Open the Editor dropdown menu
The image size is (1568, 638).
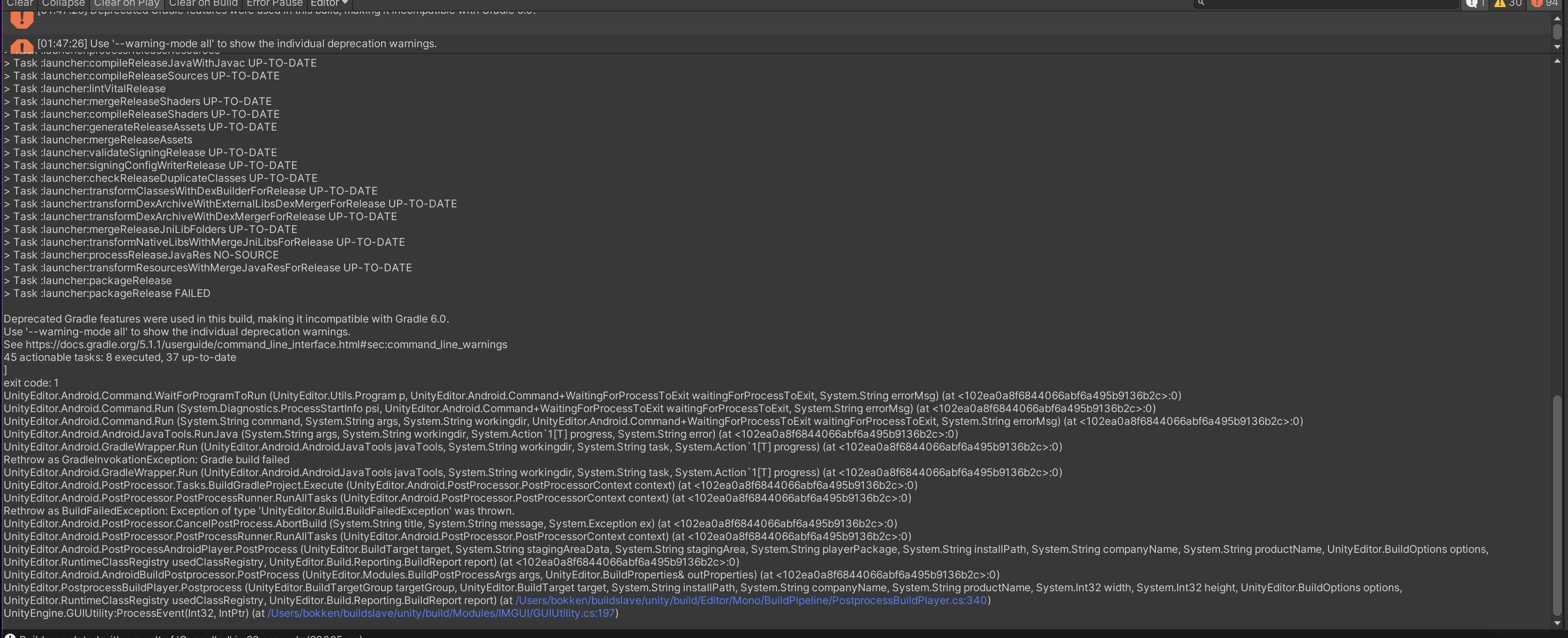click(x=328, y=3)
